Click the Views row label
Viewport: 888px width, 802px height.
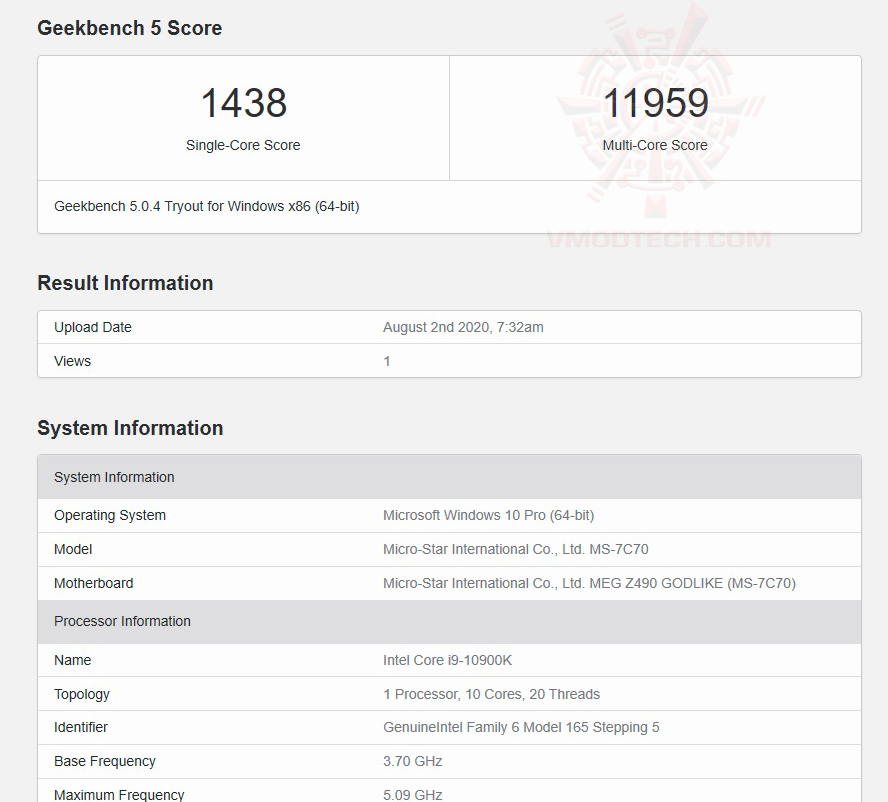coord(72,361)
